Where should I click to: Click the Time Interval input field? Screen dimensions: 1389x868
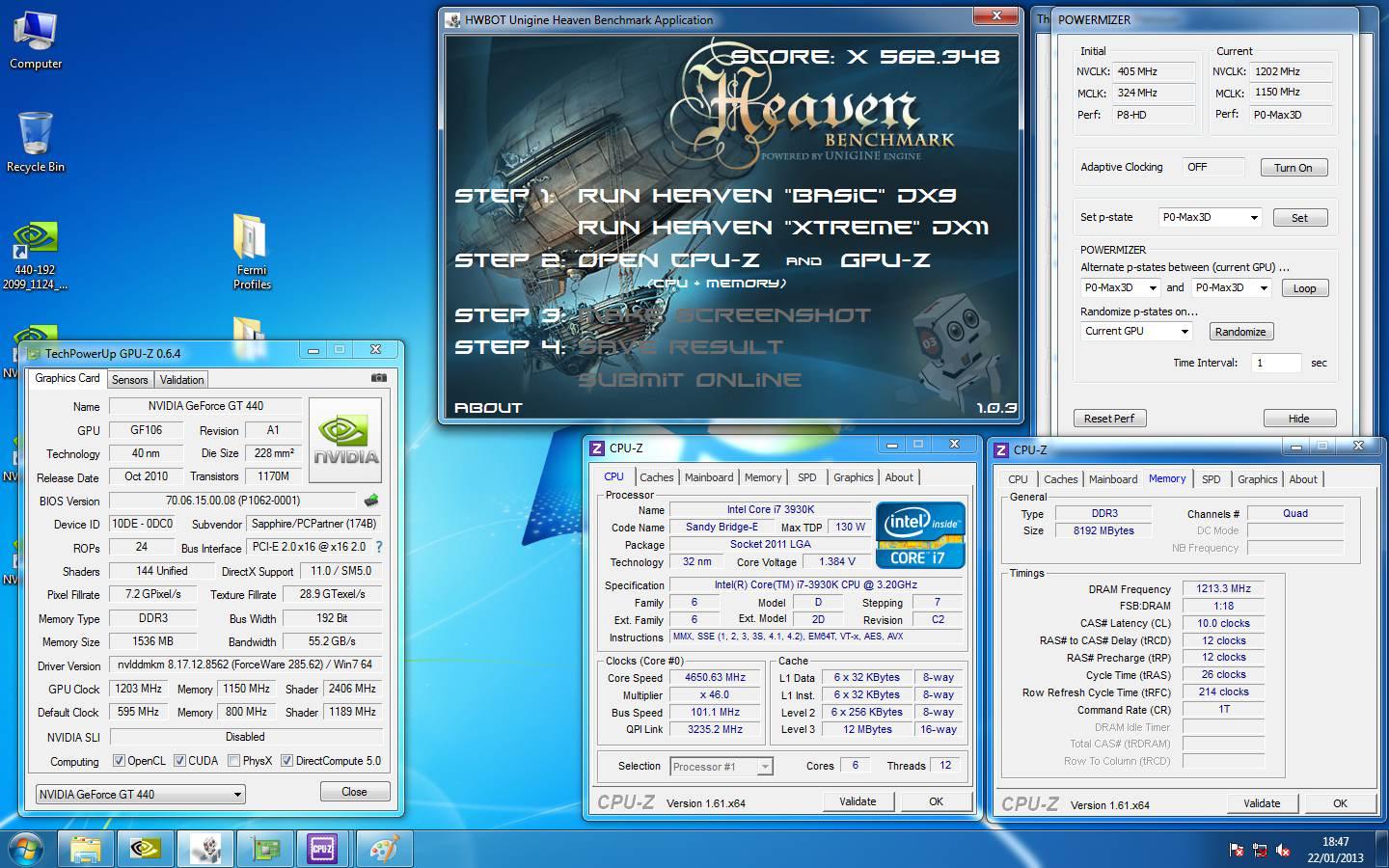point(1275,363)
